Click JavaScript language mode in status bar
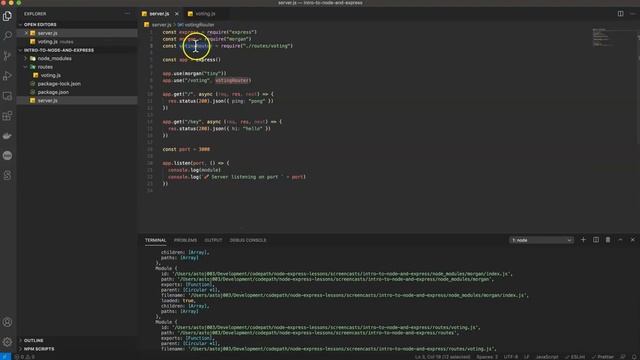This screenshot has width=640, height=360. coord(547,357)
